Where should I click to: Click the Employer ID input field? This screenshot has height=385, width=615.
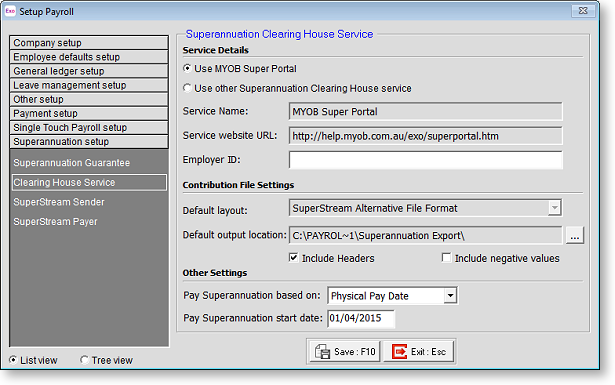point(426,160)
